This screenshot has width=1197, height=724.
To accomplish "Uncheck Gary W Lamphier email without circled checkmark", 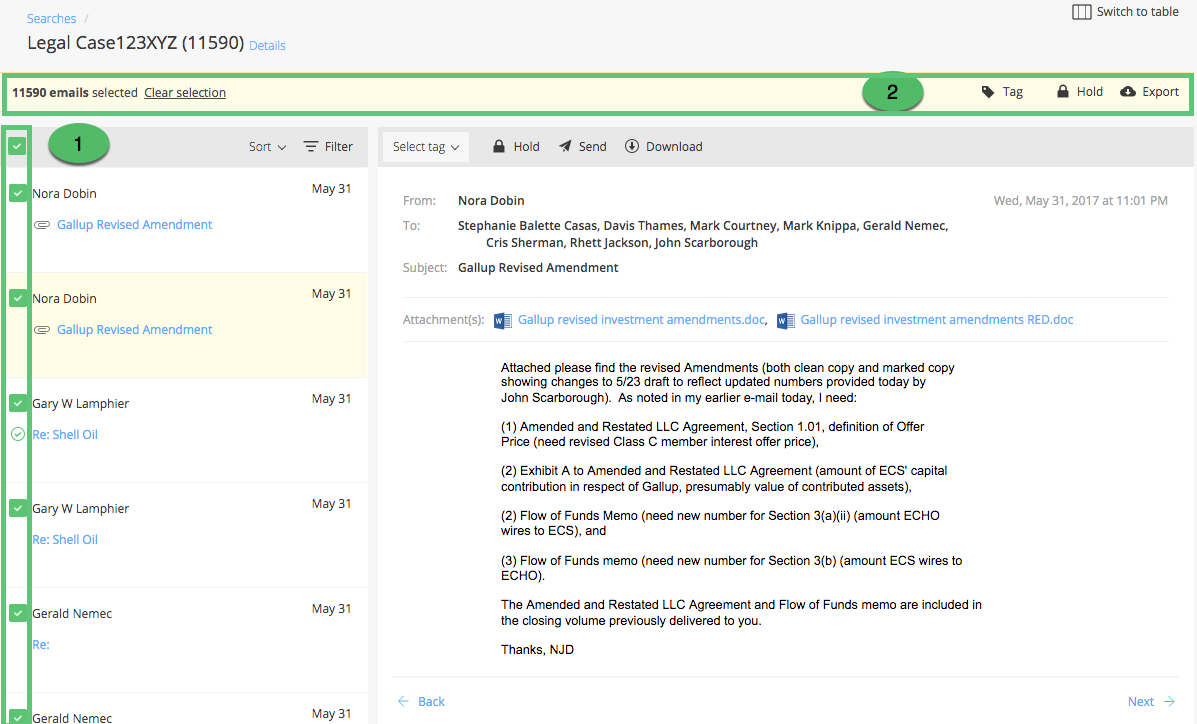I will tap(18, 508).
